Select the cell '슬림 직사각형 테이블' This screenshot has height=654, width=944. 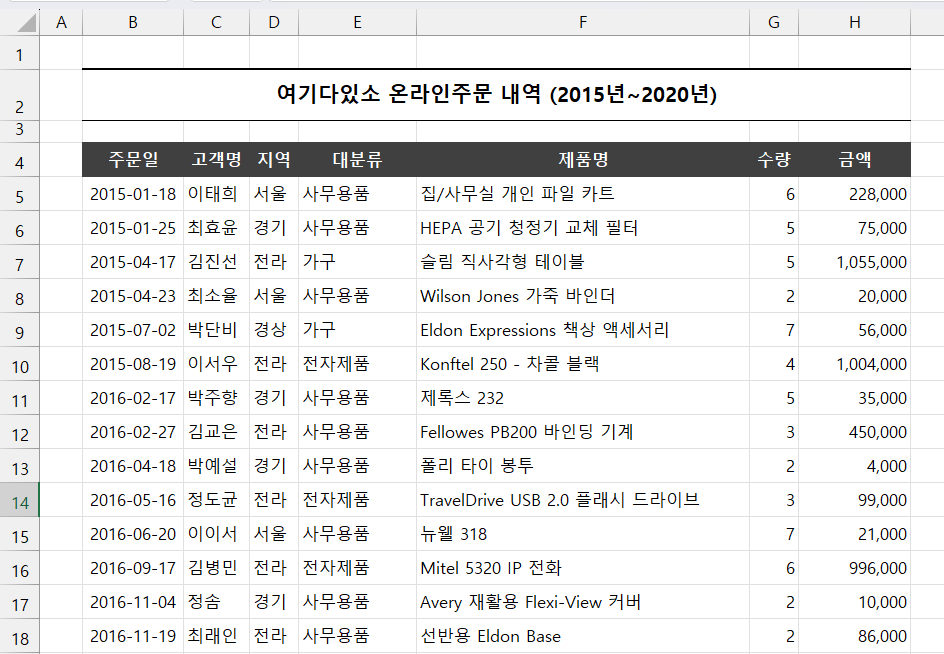click(583, 262)
